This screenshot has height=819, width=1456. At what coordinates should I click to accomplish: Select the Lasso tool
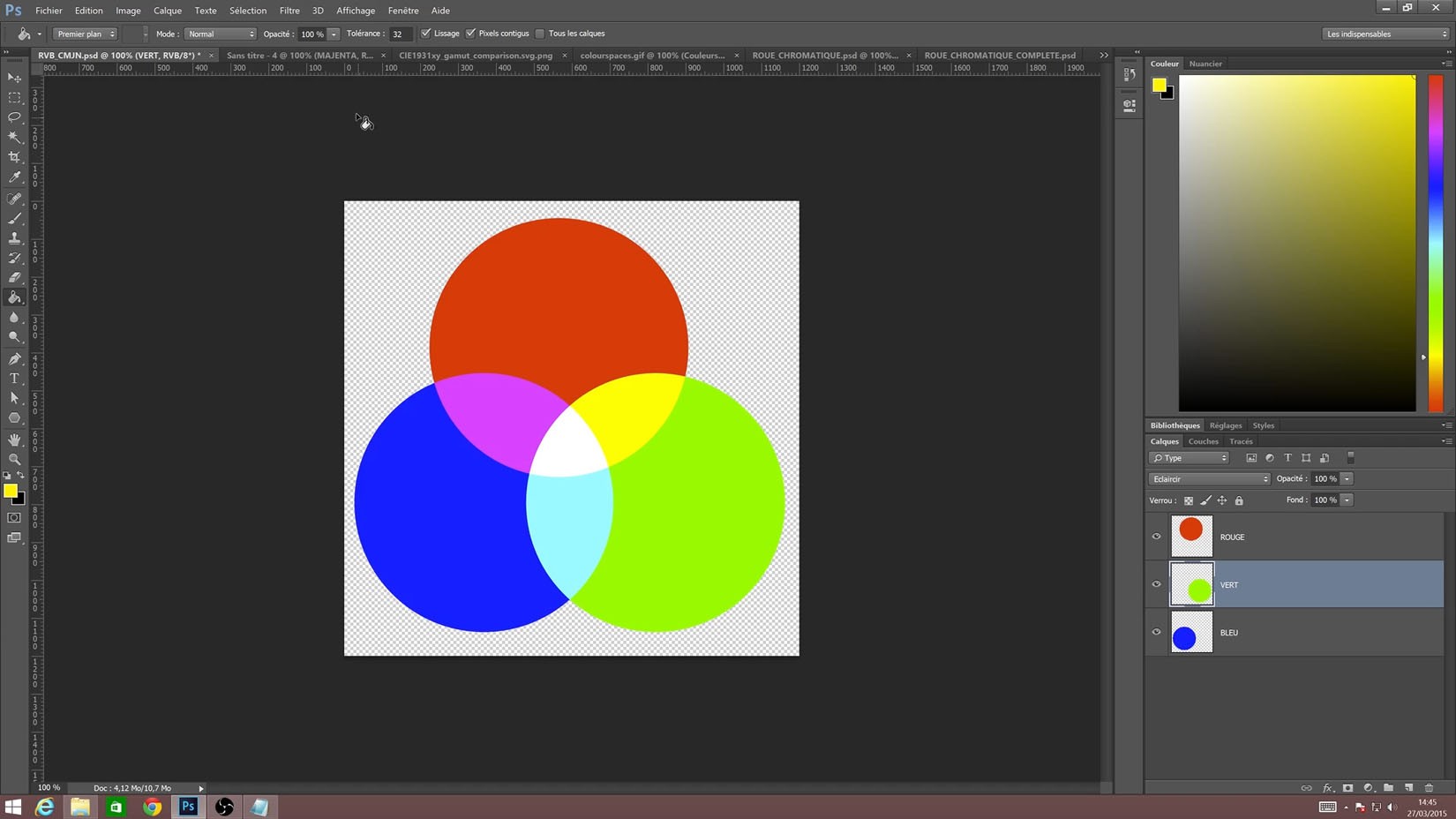click(x=14, y=116)
